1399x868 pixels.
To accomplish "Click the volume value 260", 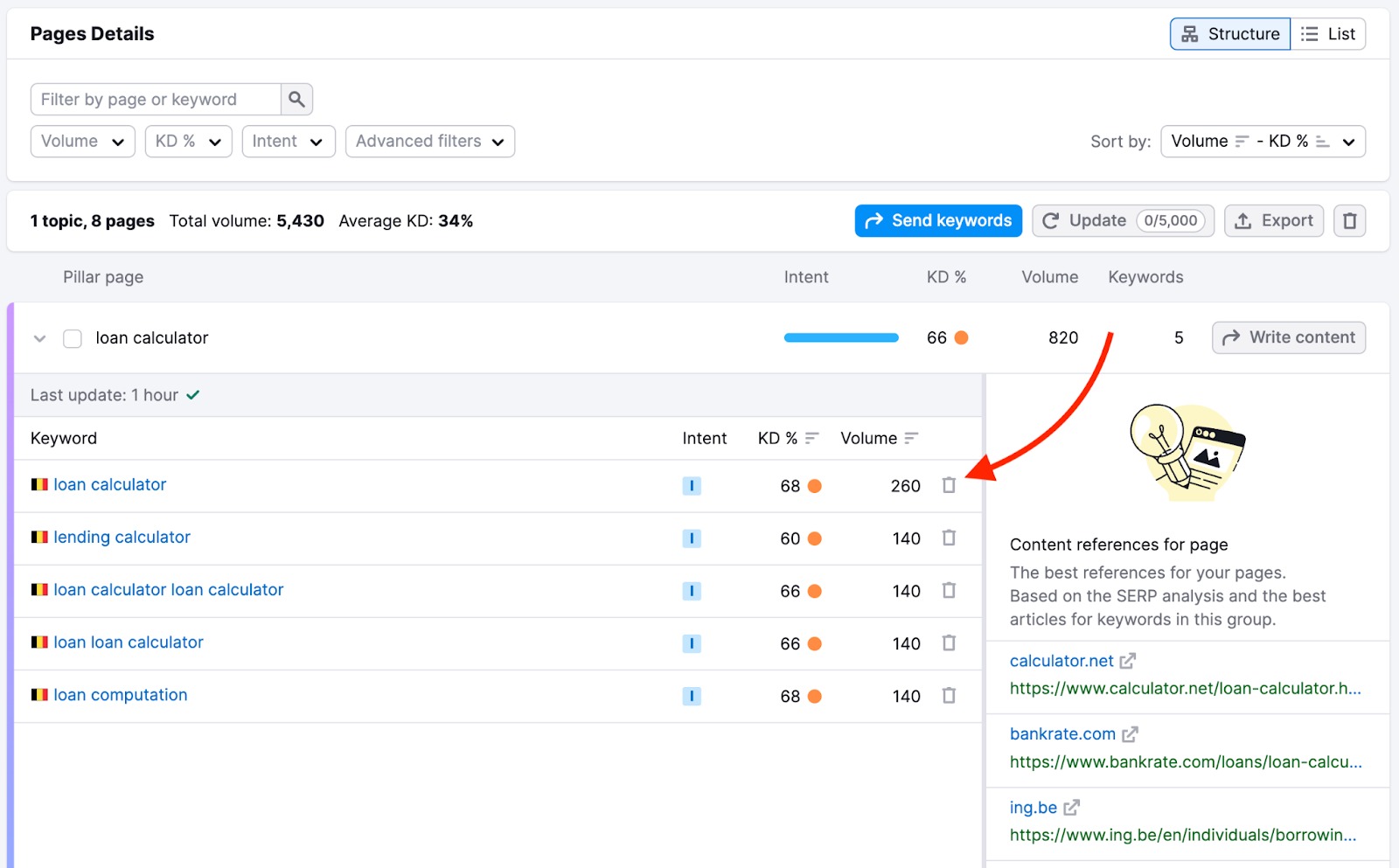I will (905, 486).
